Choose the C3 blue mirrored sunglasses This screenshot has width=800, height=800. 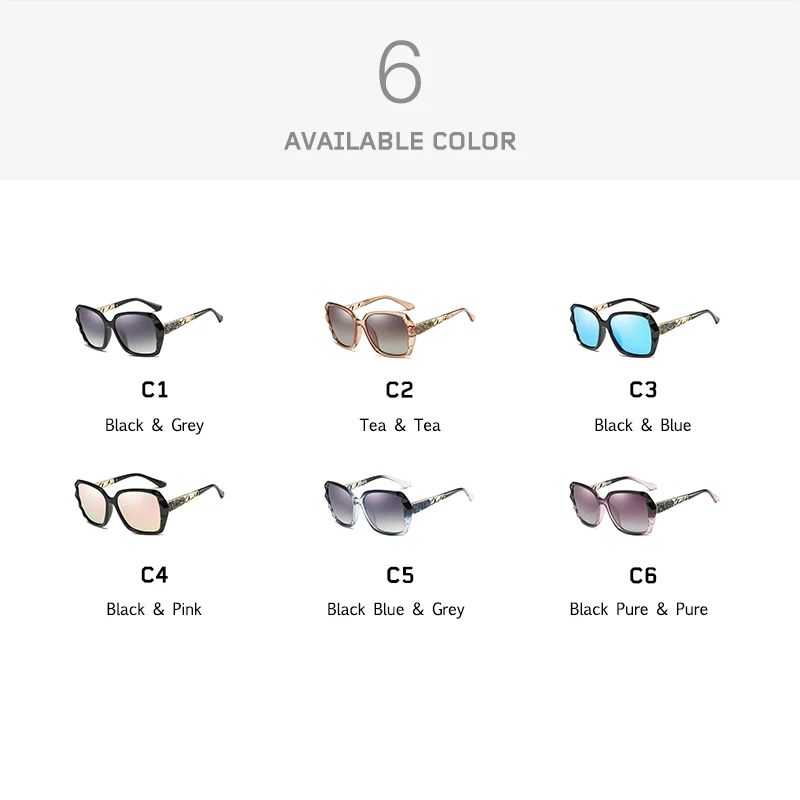tap(644, 328)
